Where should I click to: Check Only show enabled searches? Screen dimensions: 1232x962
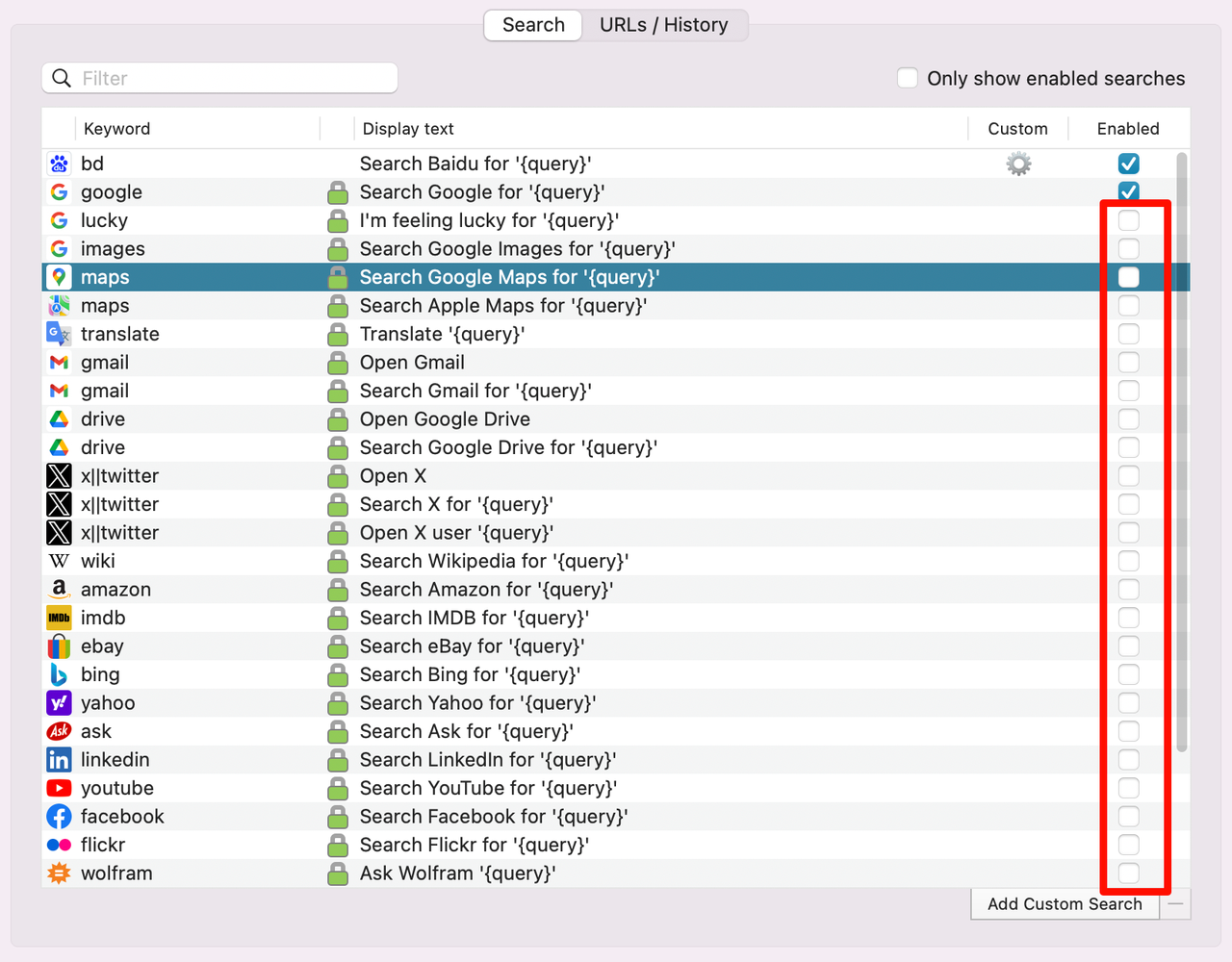(x=908, y=78)
